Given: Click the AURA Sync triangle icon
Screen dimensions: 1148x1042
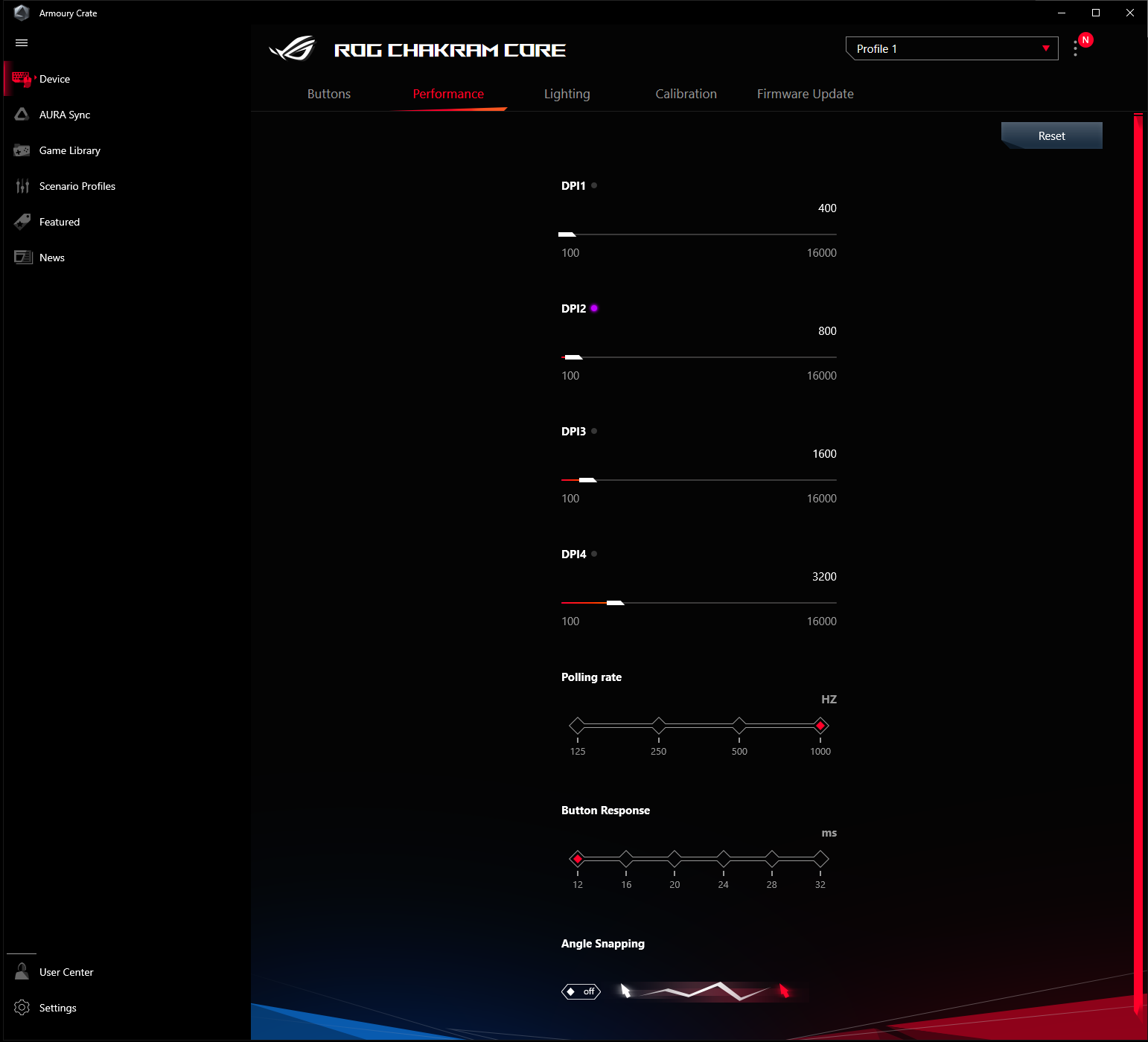Looking at the screenshot, I should 22,114.
